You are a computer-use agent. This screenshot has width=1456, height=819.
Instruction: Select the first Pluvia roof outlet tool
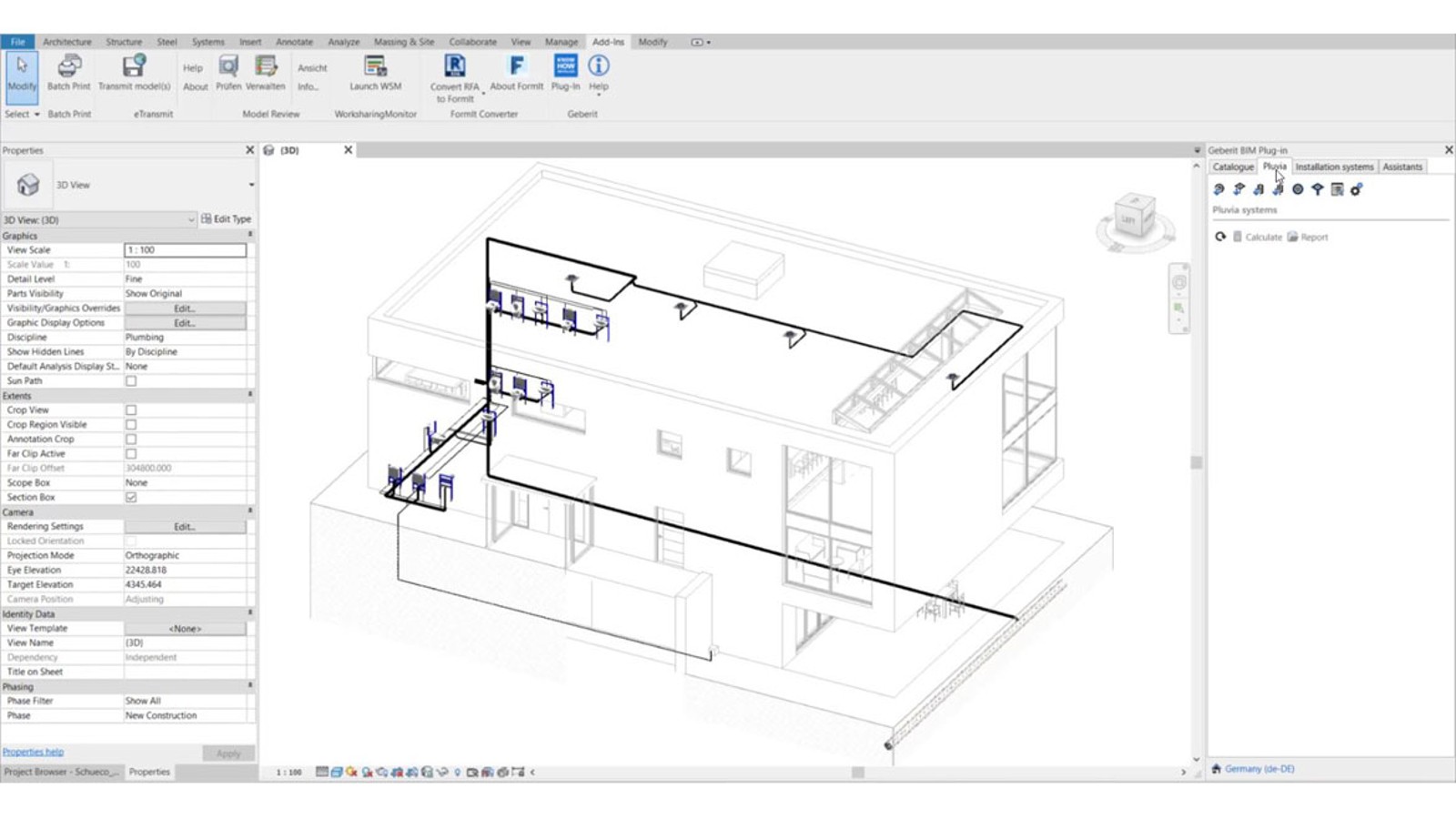tap(1218, 189)
